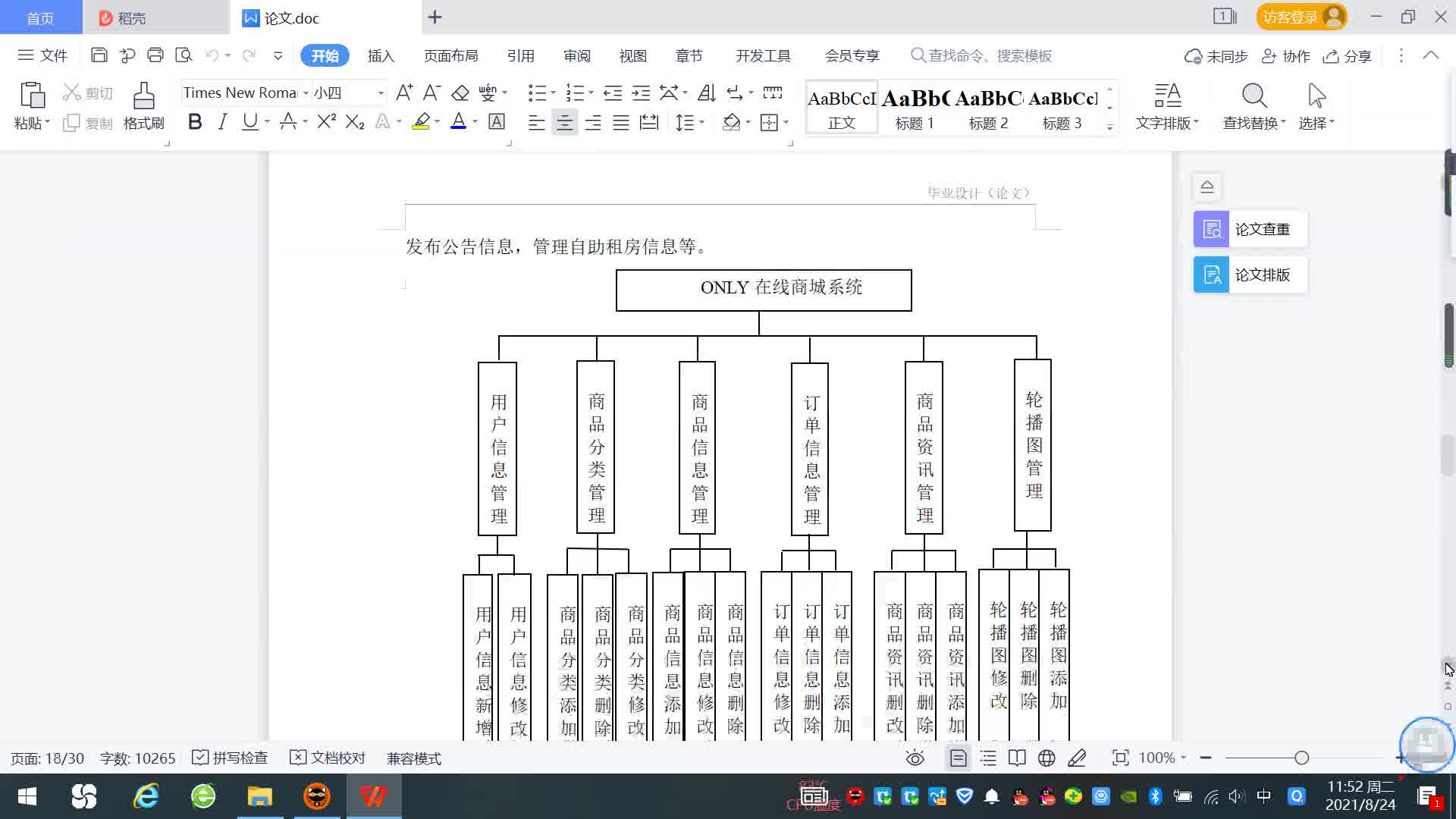Open the 文件 menu
This screenshot has width=1456, height=819.
click(43, 55)
